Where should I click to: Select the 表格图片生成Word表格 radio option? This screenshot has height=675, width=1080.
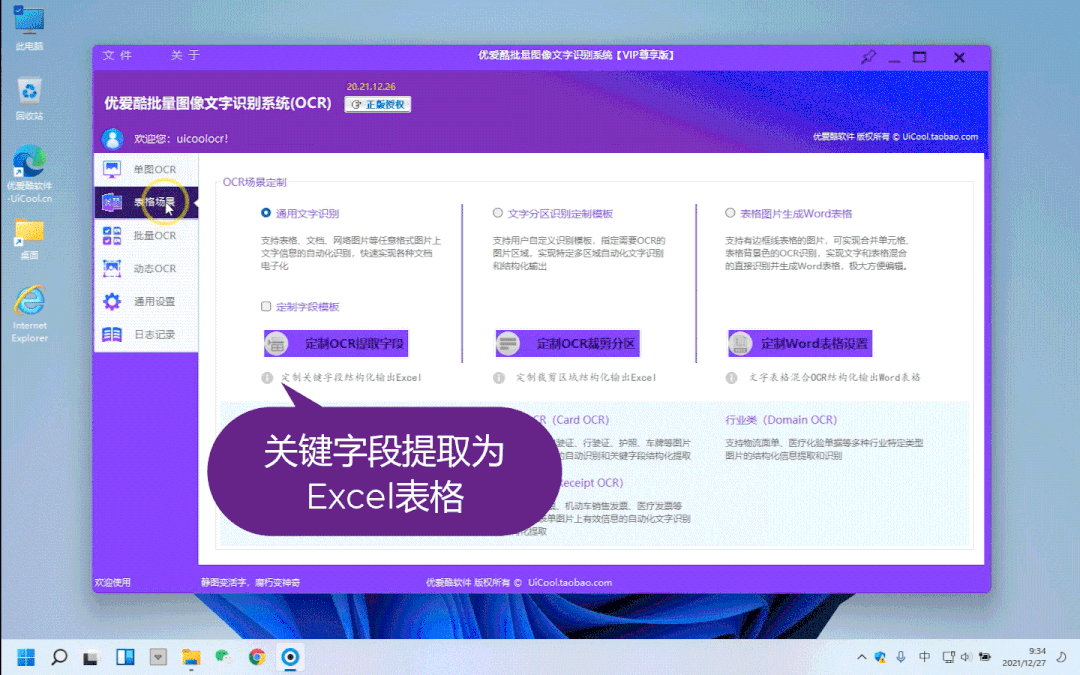click(730, 214)
